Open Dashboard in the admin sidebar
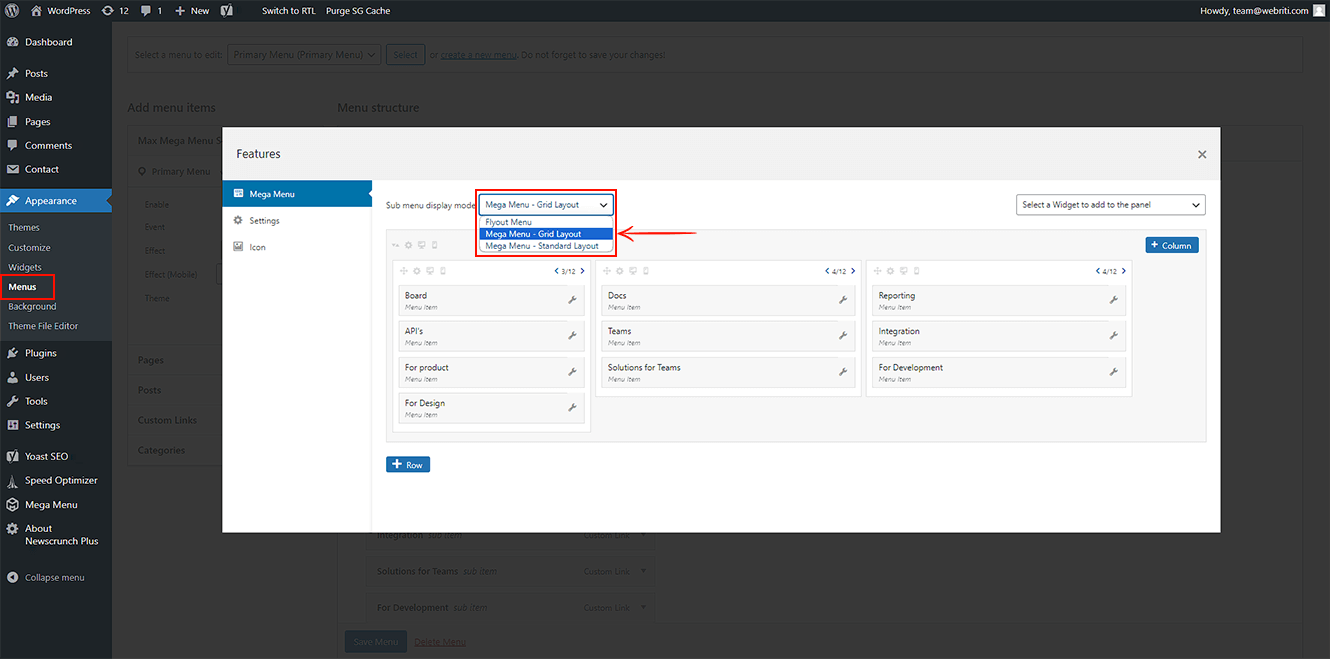This screenshot has width=1330, height=659. pos(56,42)
